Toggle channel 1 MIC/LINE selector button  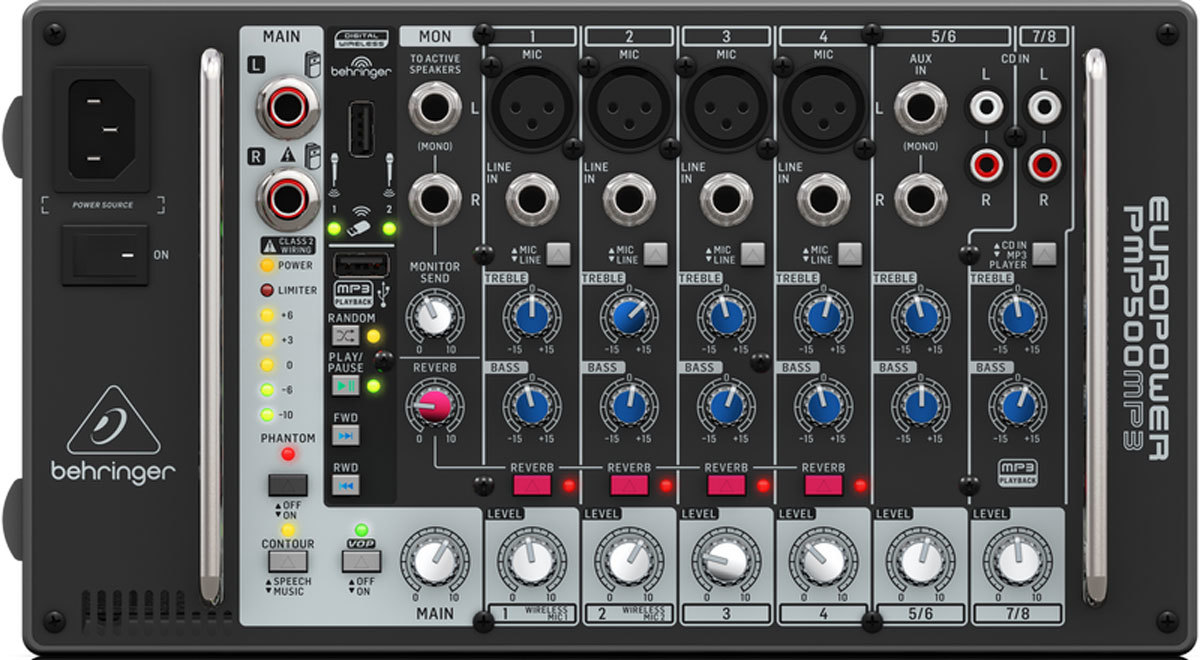[557, 252]
